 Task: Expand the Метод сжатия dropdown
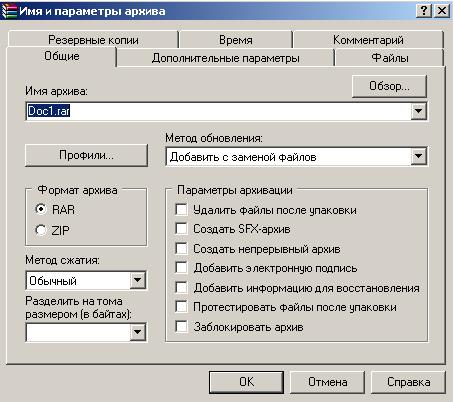pos(137,280)
